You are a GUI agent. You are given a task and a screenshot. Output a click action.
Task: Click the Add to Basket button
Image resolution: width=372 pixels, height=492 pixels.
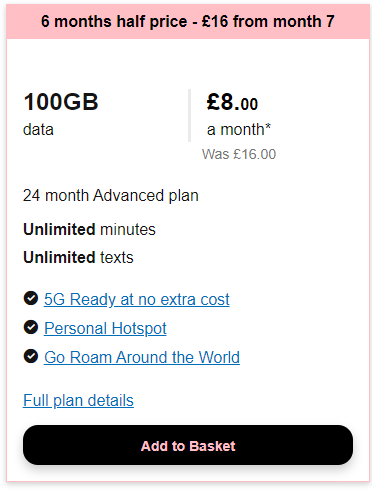(x=188, y=445)
